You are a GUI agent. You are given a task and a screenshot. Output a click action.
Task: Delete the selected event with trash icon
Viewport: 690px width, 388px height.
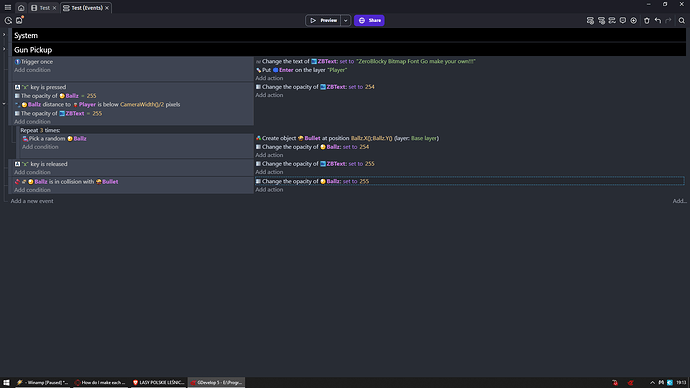[x=646, y=20]
